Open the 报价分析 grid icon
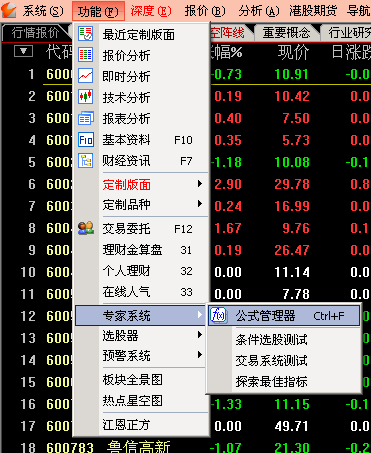The width and height of the screenshot is (371, 453). click(85, 55)
